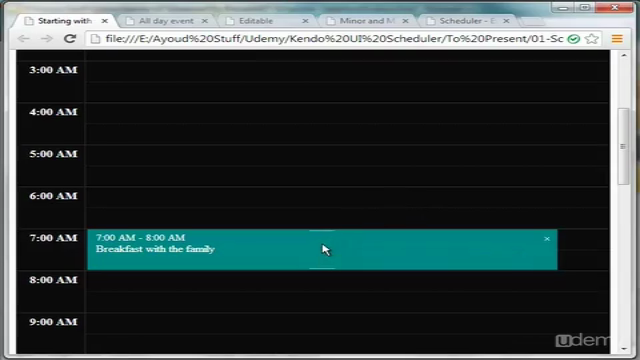Image resolution: width=640 pixels, height=360 pixels.
Task: Close the All day event tab
Action: click(205, 21)
